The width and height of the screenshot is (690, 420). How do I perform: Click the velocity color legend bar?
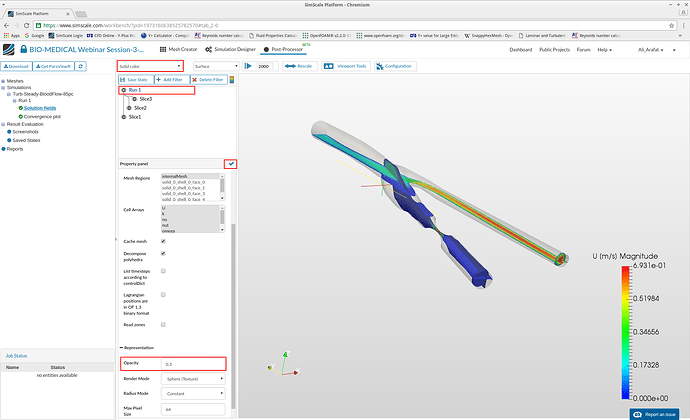point(625,333)
